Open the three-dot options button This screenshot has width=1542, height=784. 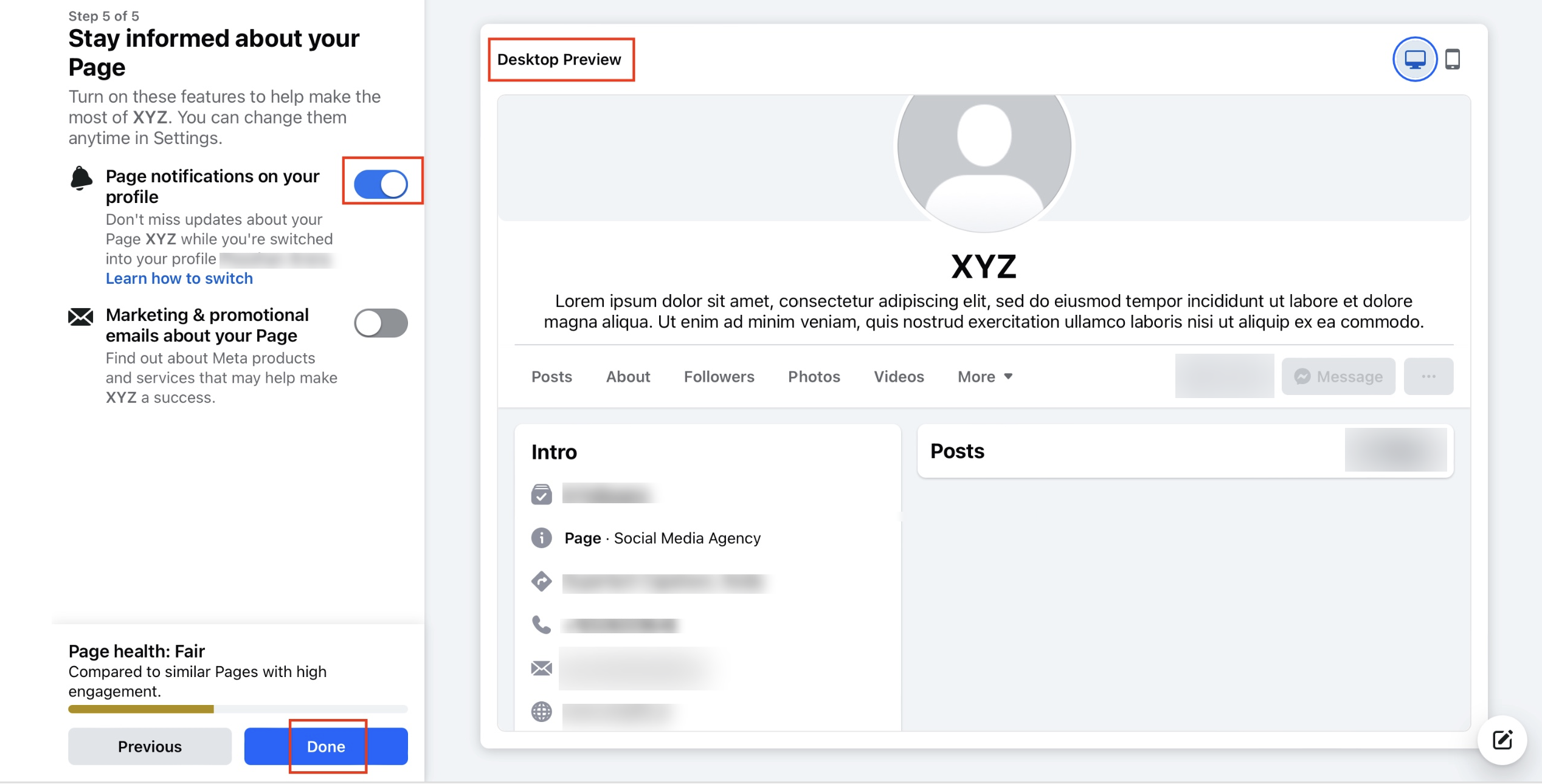coord(1428,376)
